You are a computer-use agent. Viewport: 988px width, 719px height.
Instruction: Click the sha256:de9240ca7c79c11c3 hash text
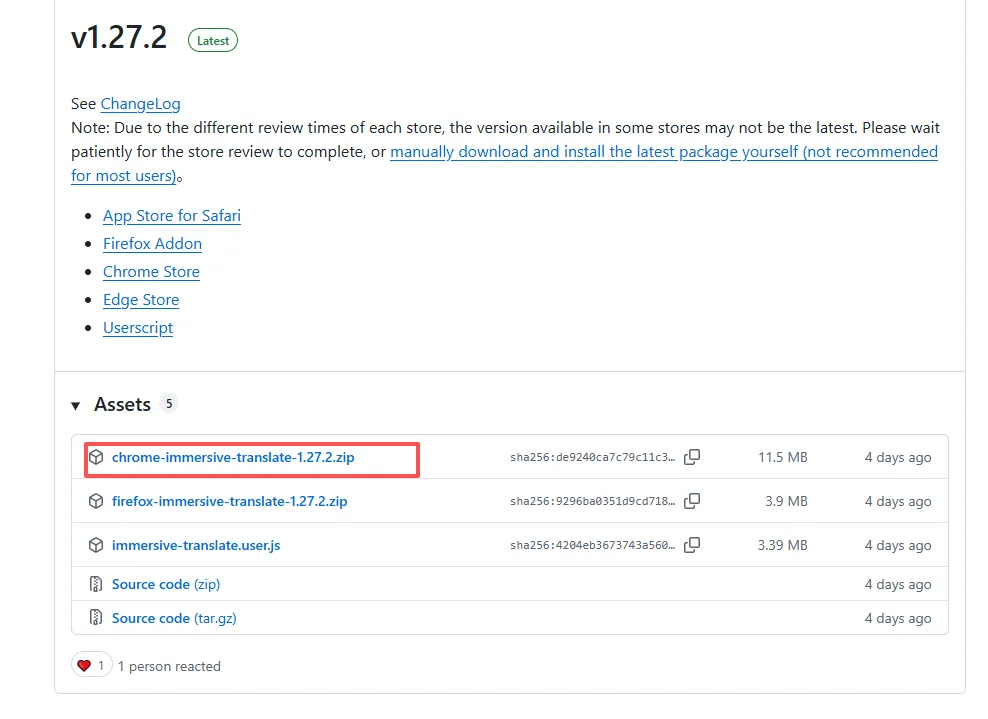coord(592,457)
